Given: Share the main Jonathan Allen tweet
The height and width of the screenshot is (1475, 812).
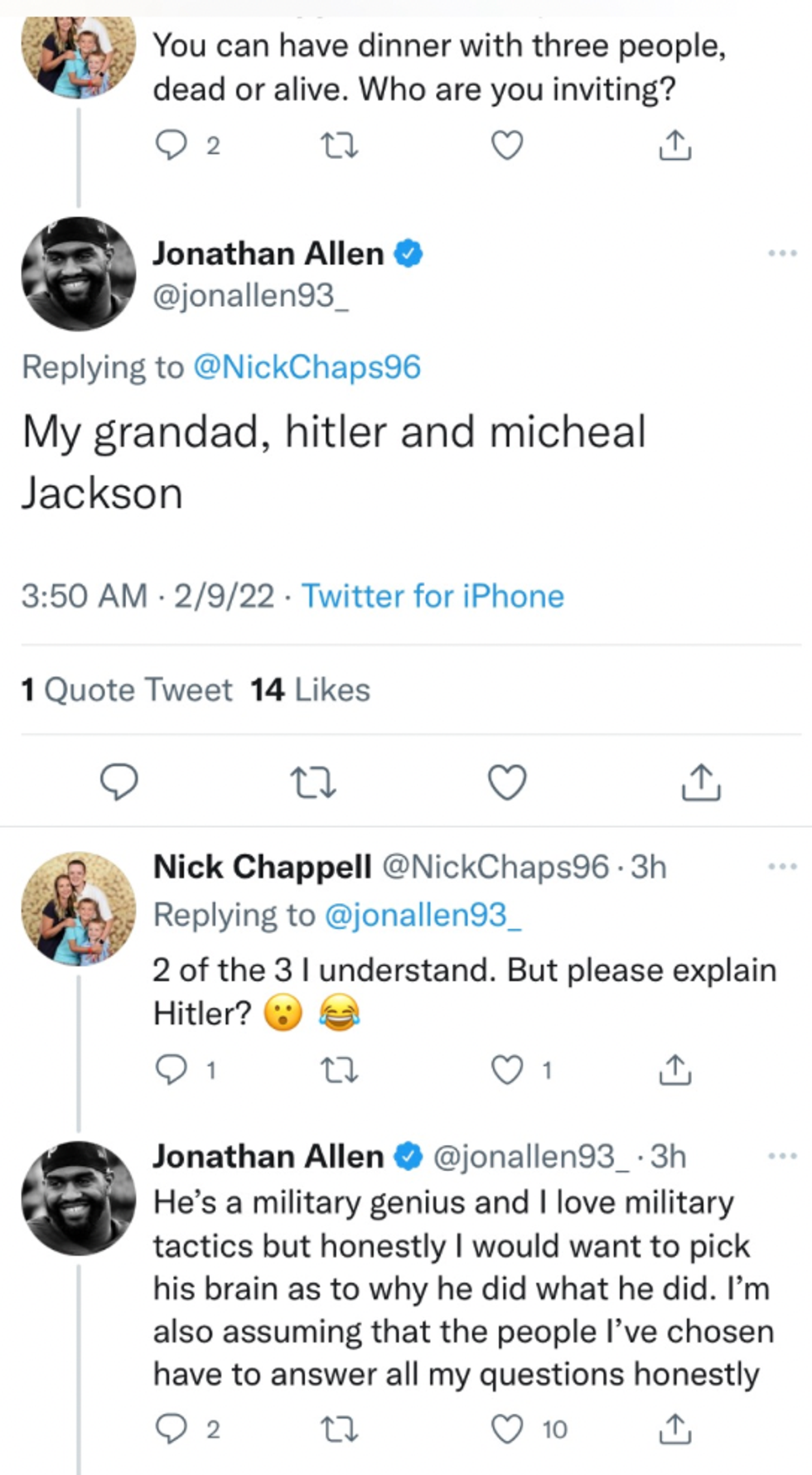Looking at the screenshot, I should click(x=700, y=782).
